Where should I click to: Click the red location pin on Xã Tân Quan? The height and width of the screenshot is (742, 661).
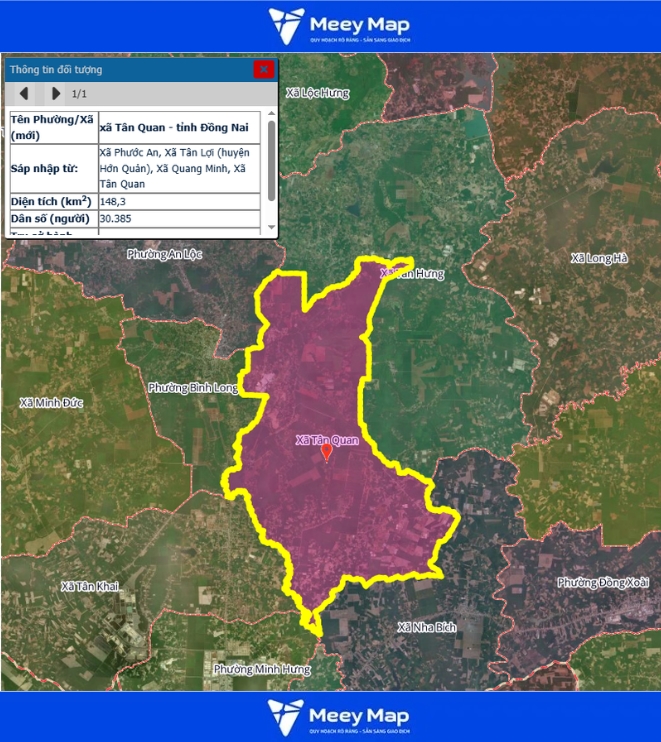point(326,453)
